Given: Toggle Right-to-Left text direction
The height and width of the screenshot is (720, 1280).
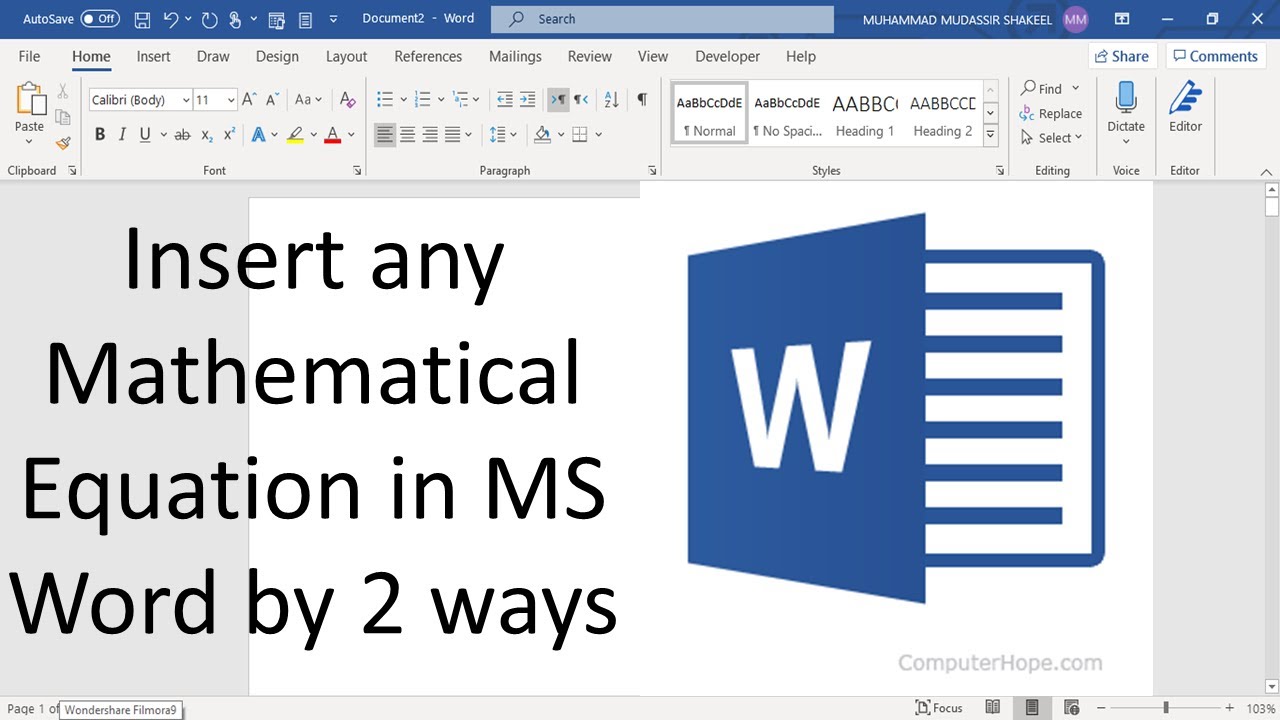Looking at the screenshot, I should (x=581, y=99).
